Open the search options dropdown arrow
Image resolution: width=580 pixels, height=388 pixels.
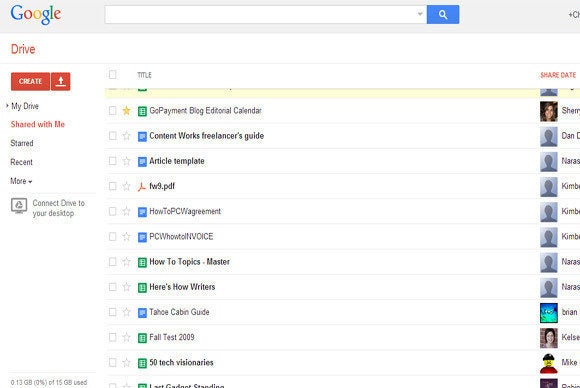tap(420, 14)
